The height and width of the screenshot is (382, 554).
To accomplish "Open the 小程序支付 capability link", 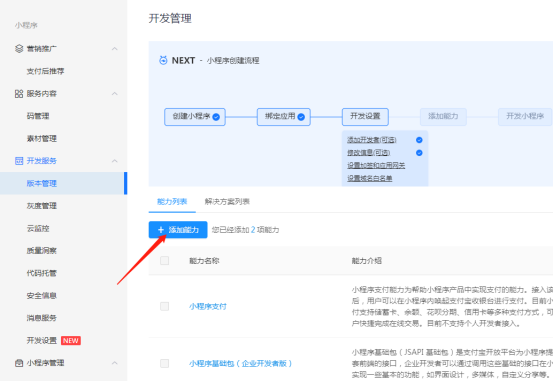I will pyautogui.click(x=208, y=306).
